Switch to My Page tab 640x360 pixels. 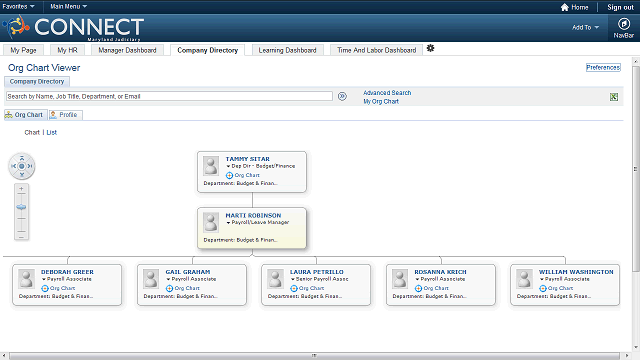(23, 50)
